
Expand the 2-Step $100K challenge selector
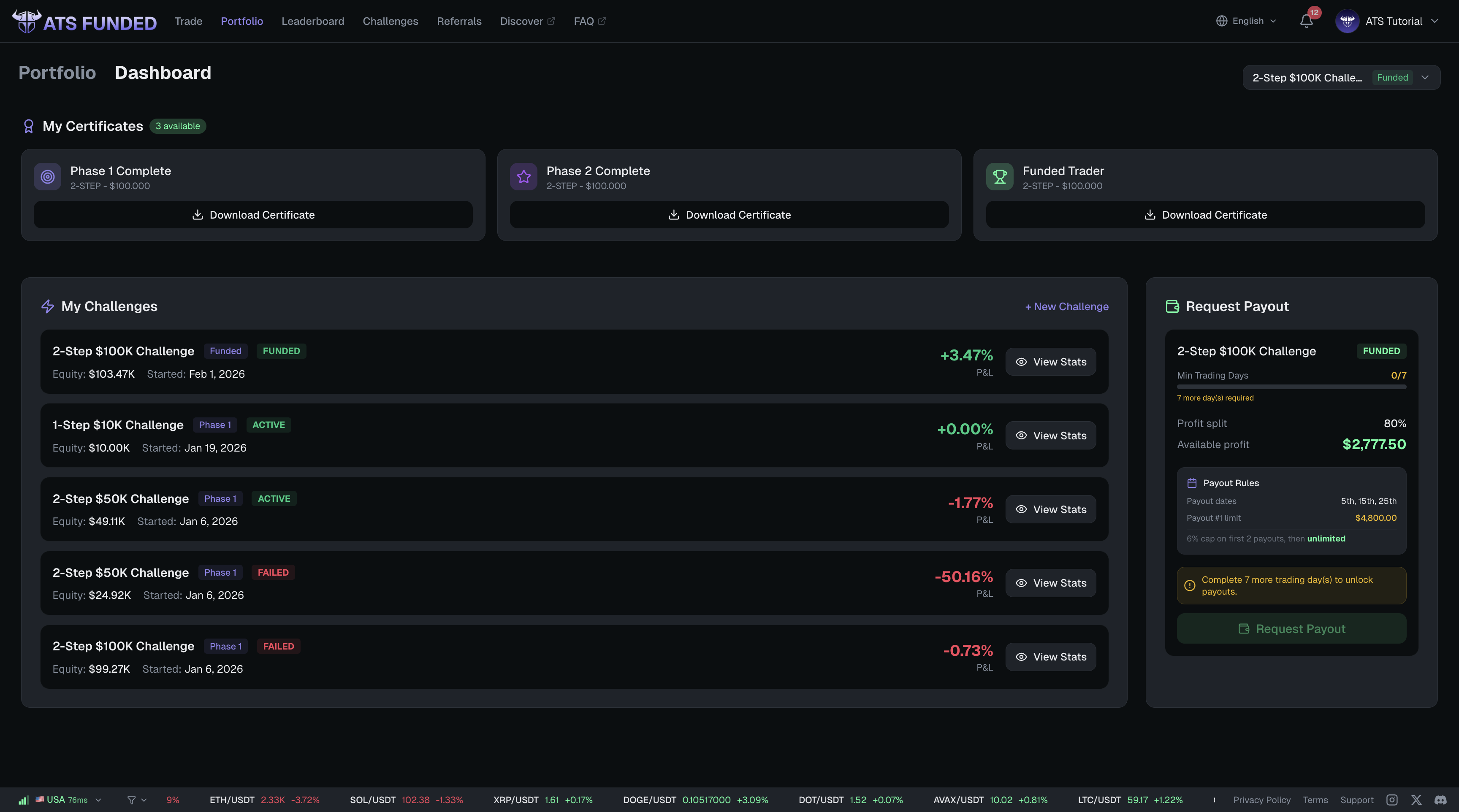pyautogui.click(x=1341, y=78)
